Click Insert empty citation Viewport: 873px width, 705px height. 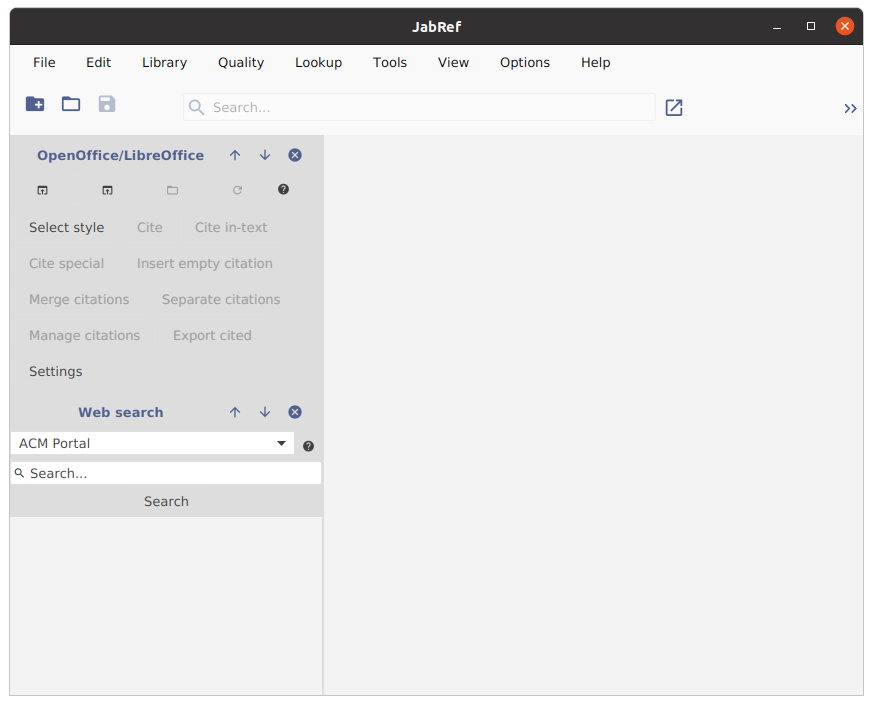click(x=205, y=264)
